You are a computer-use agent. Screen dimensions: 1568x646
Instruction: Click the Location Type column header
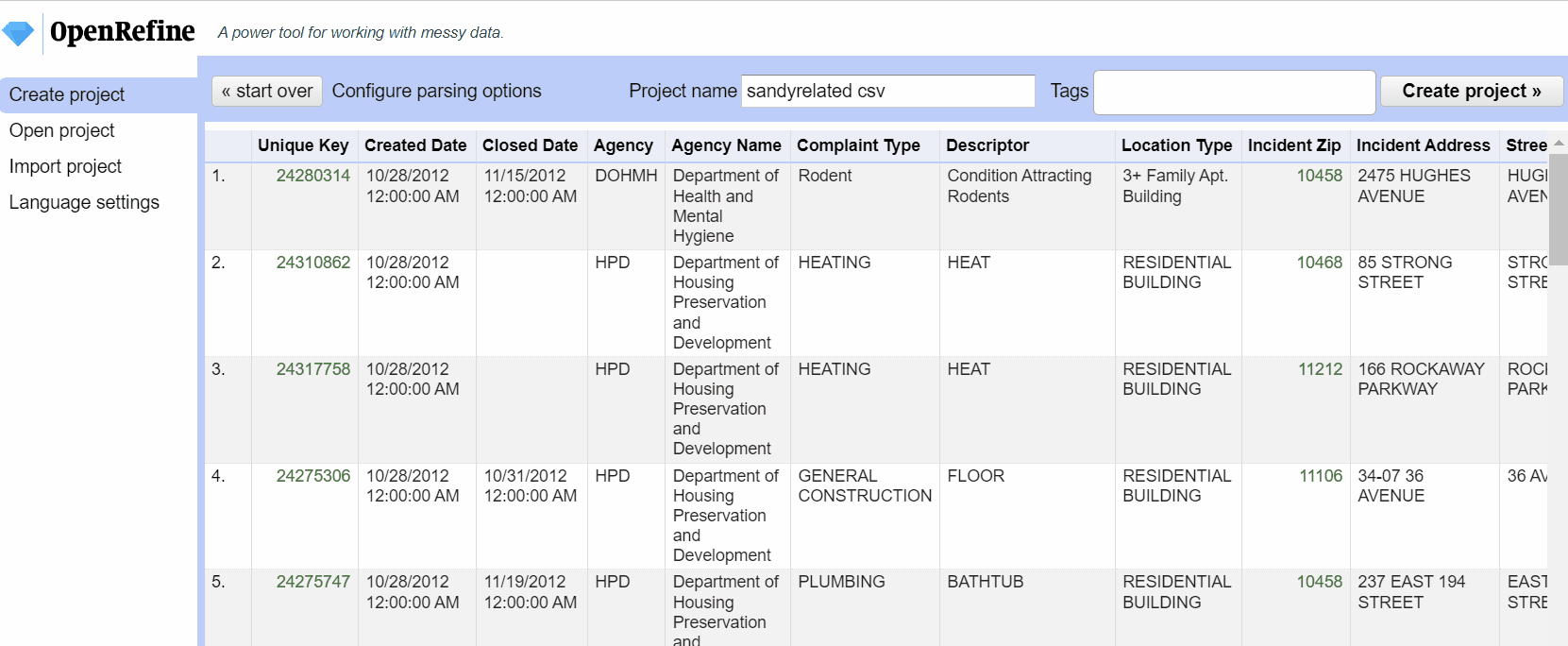[x=1176, y=145]
